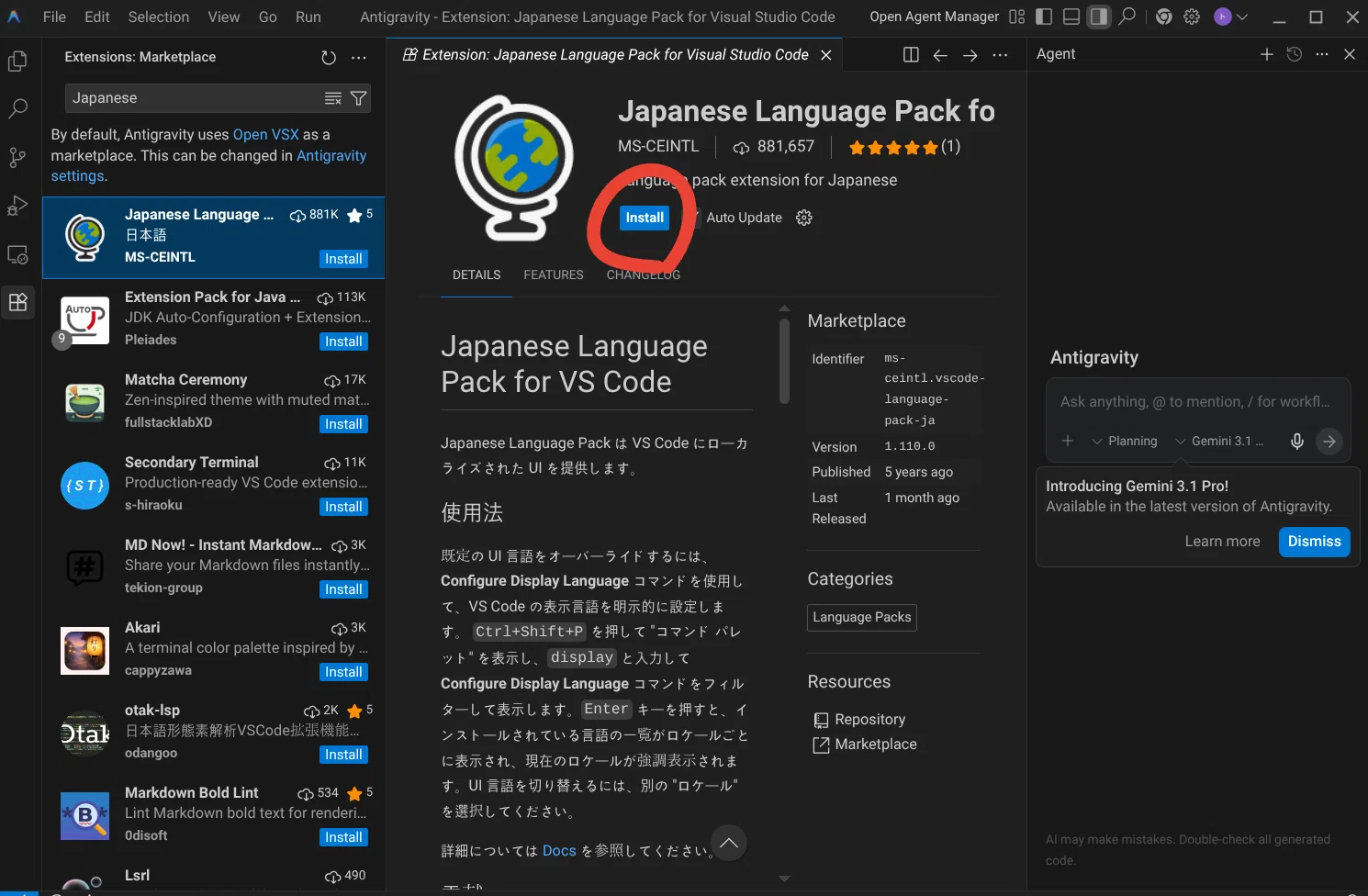Open the extensions filter funnel
Viewport: 1368px width, 896px height.
coord(359,98)
